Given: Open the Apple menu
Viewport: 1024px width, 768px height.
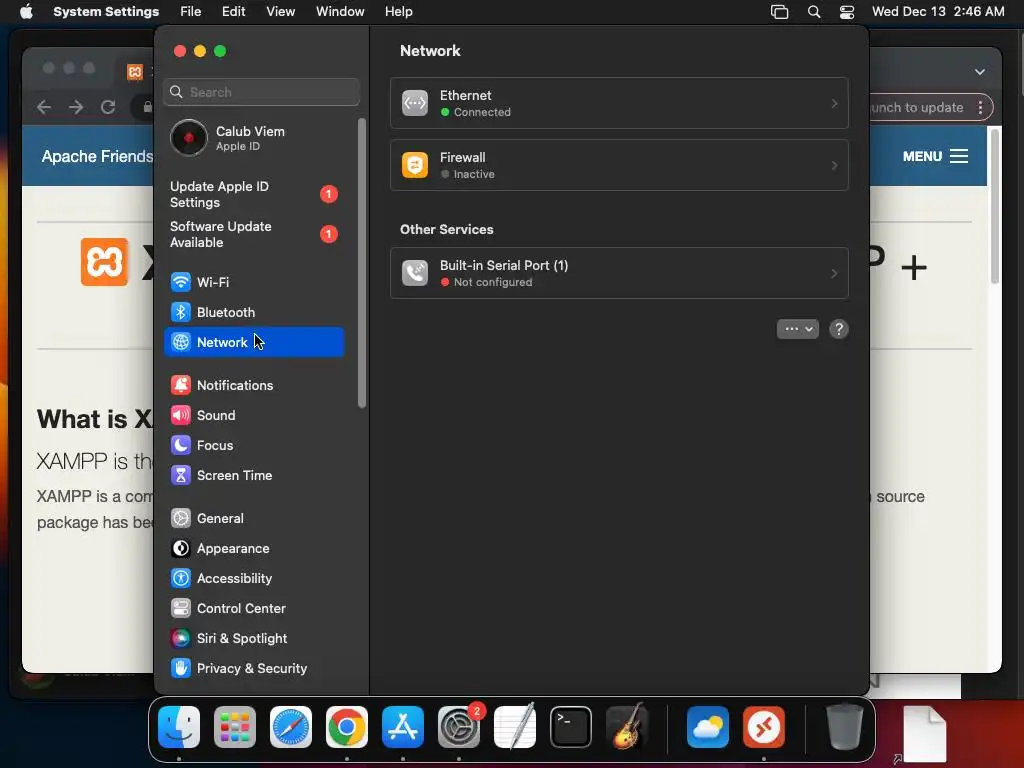Looking at the screenshot, I should click(26, 11).
